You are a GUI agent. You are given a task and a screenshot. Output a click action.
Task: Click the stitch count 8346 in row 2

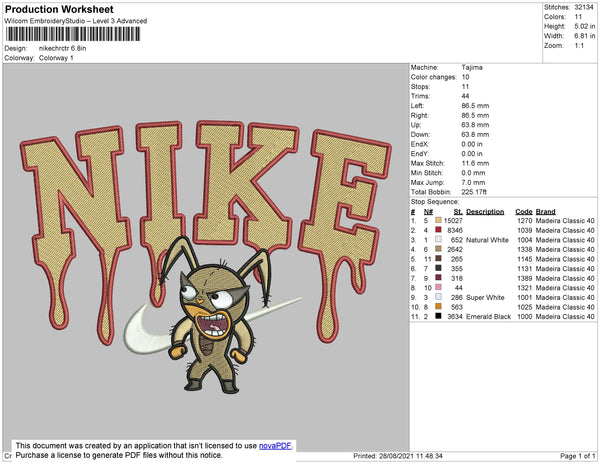(455, 230)
